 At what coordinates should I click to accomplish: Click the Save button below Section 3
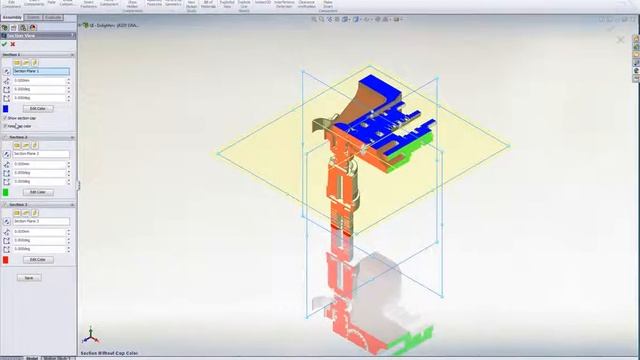(29, 278)
